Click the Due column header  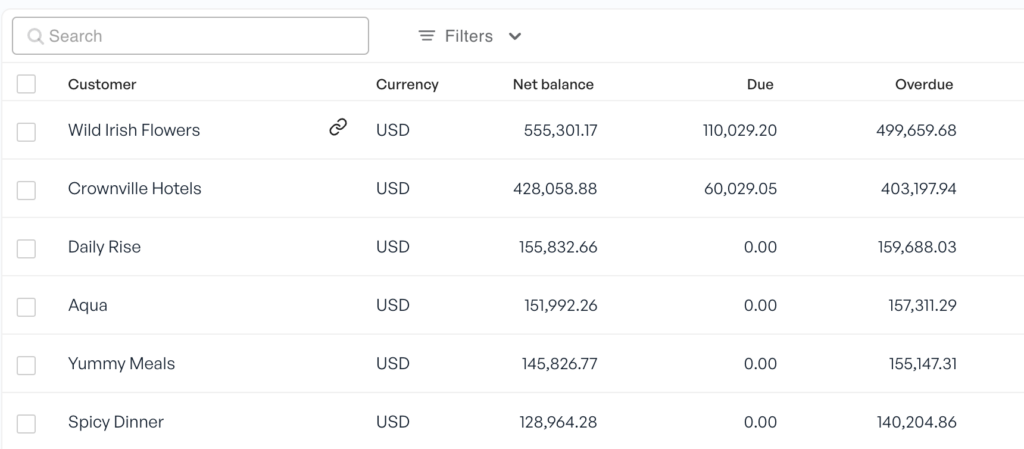click(760, 84)
